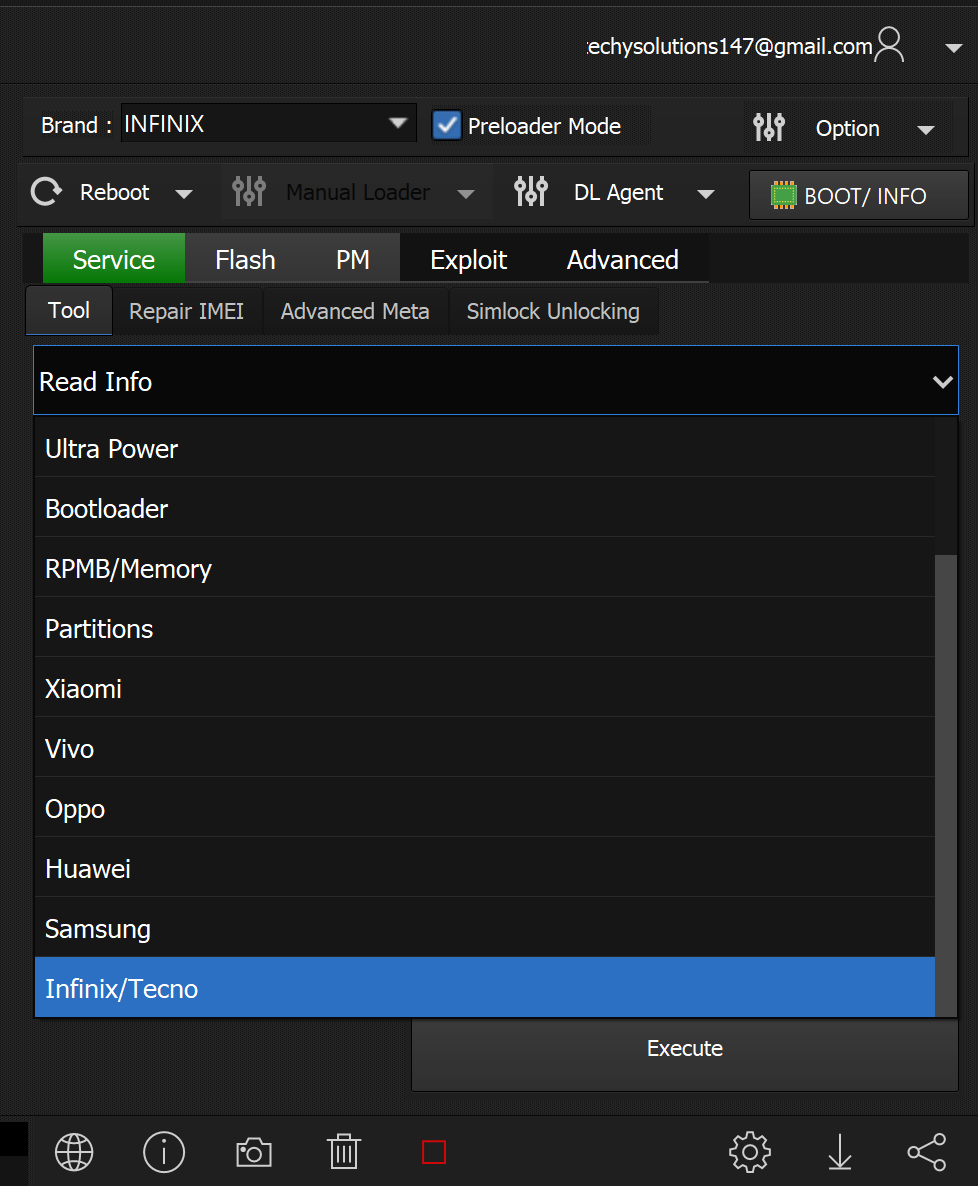Click the globe language icon
Image resolution: width=978 pixels, height=1186 pixels.
(x=74, y=1152)
